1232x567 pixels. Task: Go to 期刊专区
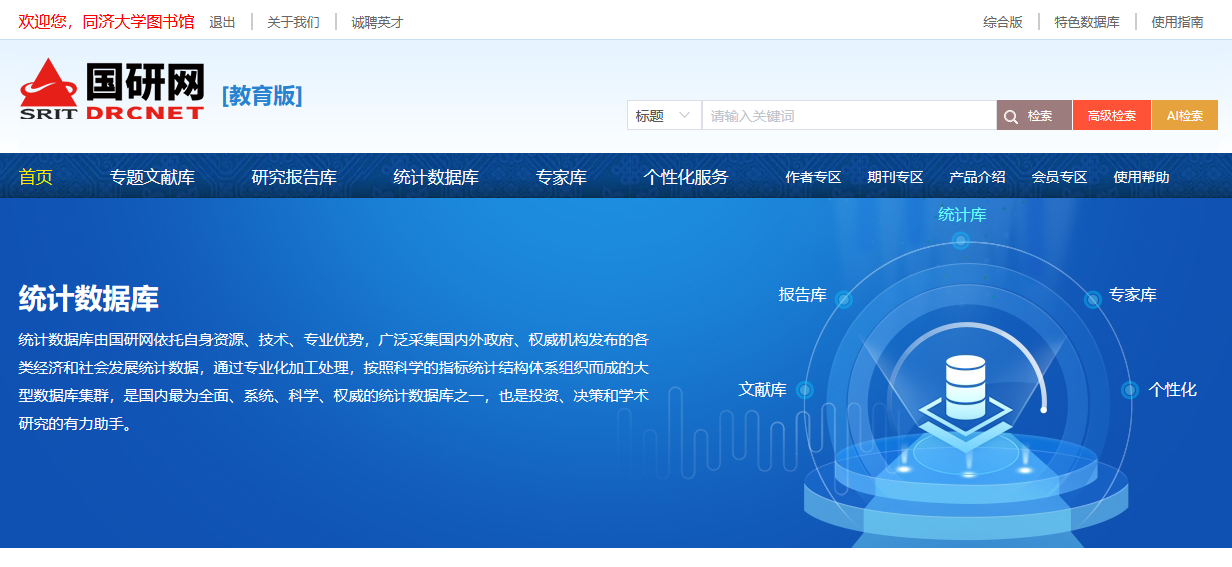tap(895, 177)
